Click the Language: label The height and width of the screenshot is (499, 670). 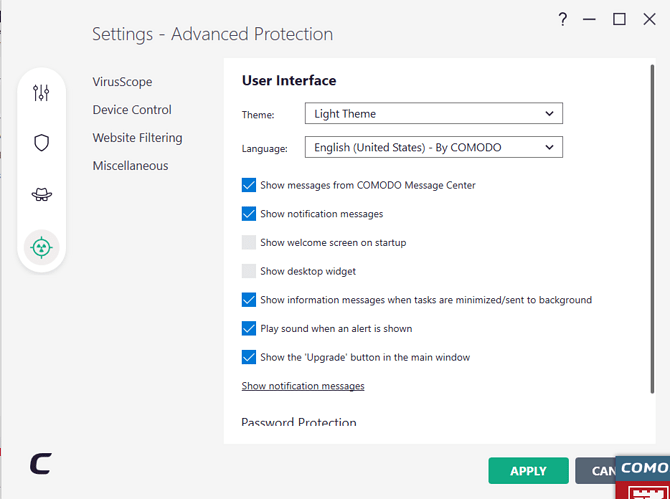coord(264,148)
